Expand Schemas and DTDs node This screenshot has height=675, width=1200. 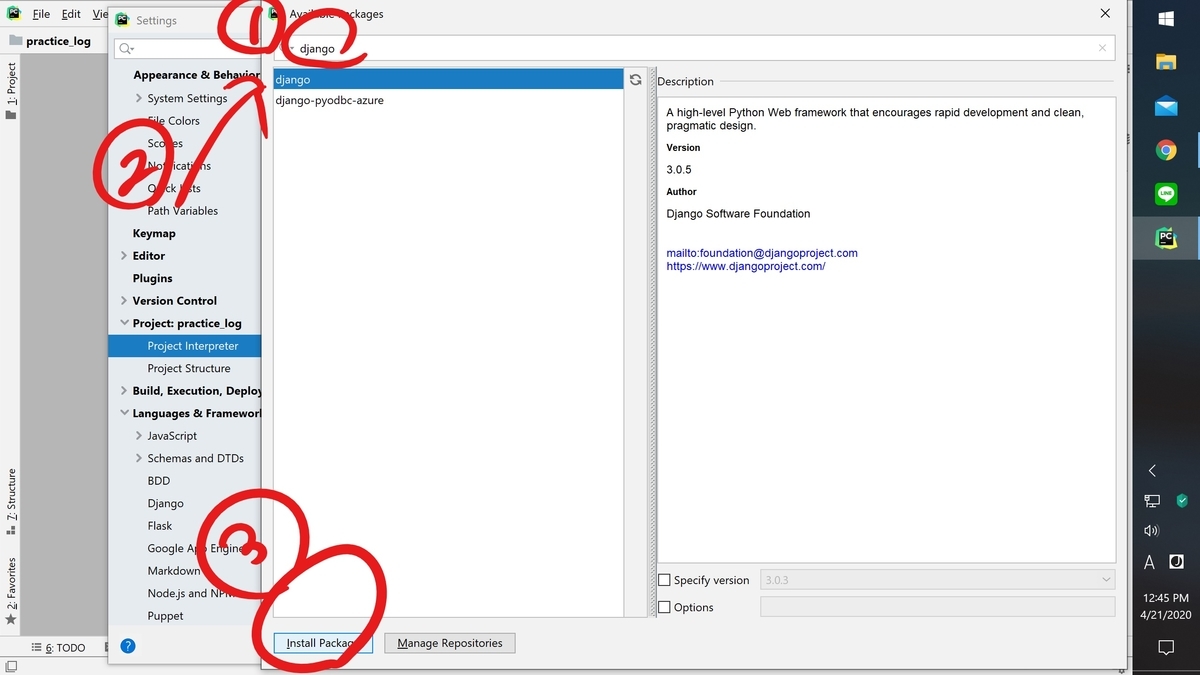[x=139, y=458]
